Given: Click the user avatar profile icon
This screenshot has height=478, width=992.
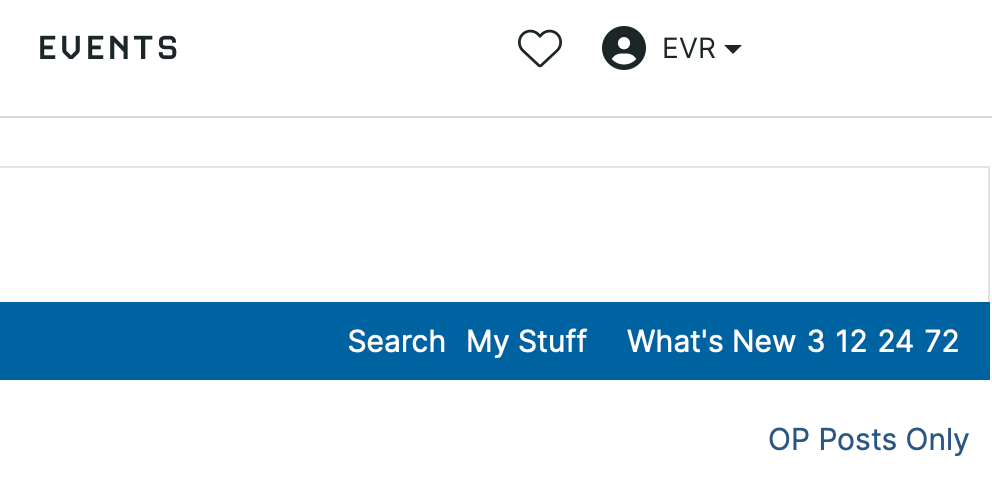Looking at the screenshot, I should [624, 48].
